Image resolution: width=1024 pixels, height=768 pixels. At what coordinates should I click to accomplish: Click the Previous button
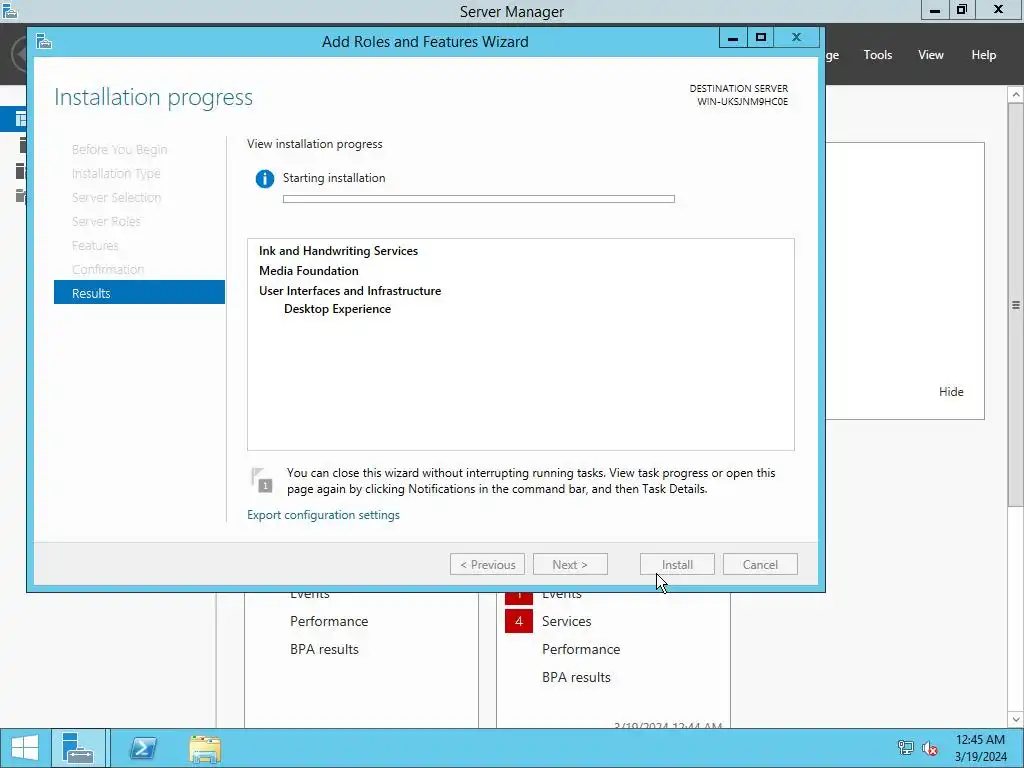click(487, 564)
